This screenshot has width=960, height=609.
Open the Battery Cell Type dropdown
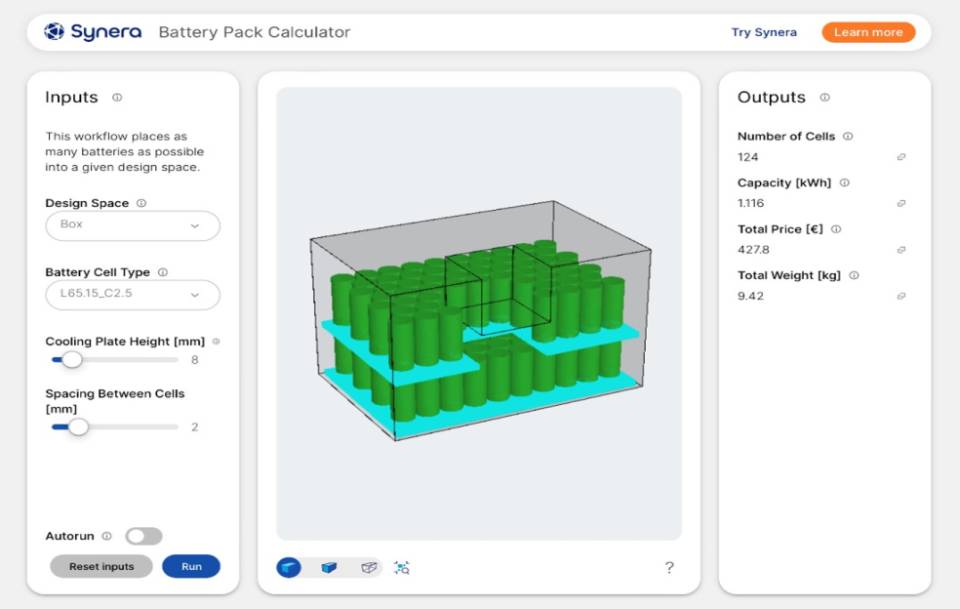pos(133,294)
